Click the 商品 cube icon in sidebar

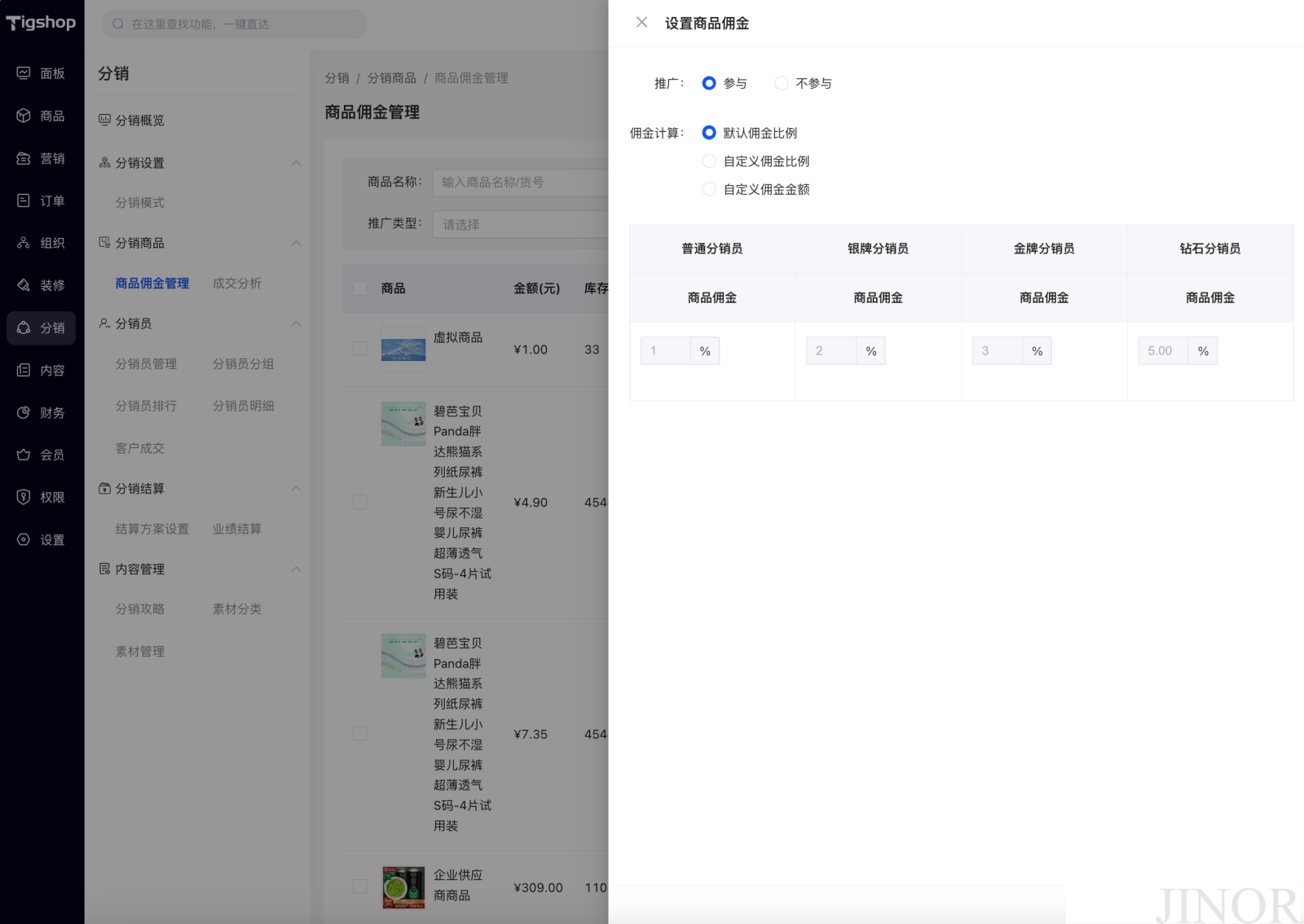pos(24,116)
